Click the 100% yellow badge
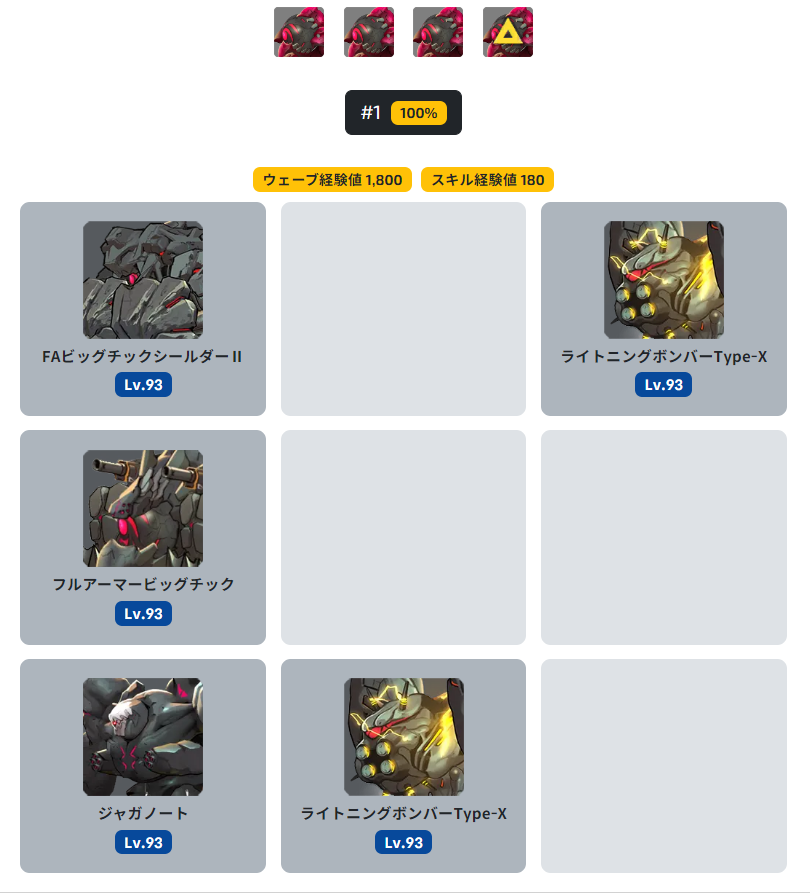 pos(418,113)
